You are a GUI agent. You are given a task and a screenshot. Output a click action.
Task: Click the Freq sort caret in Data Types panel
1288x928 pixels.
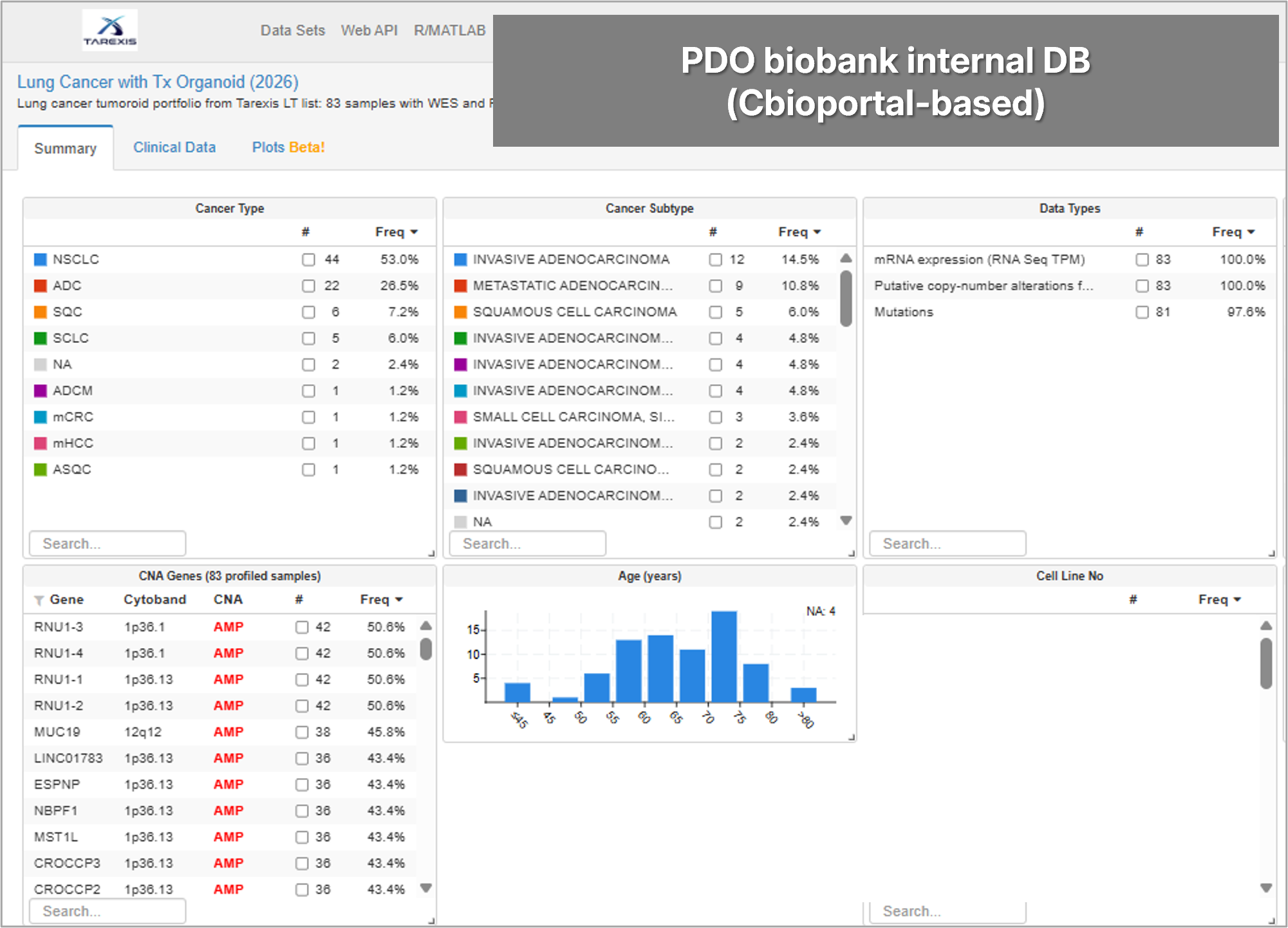[1249, 232]
